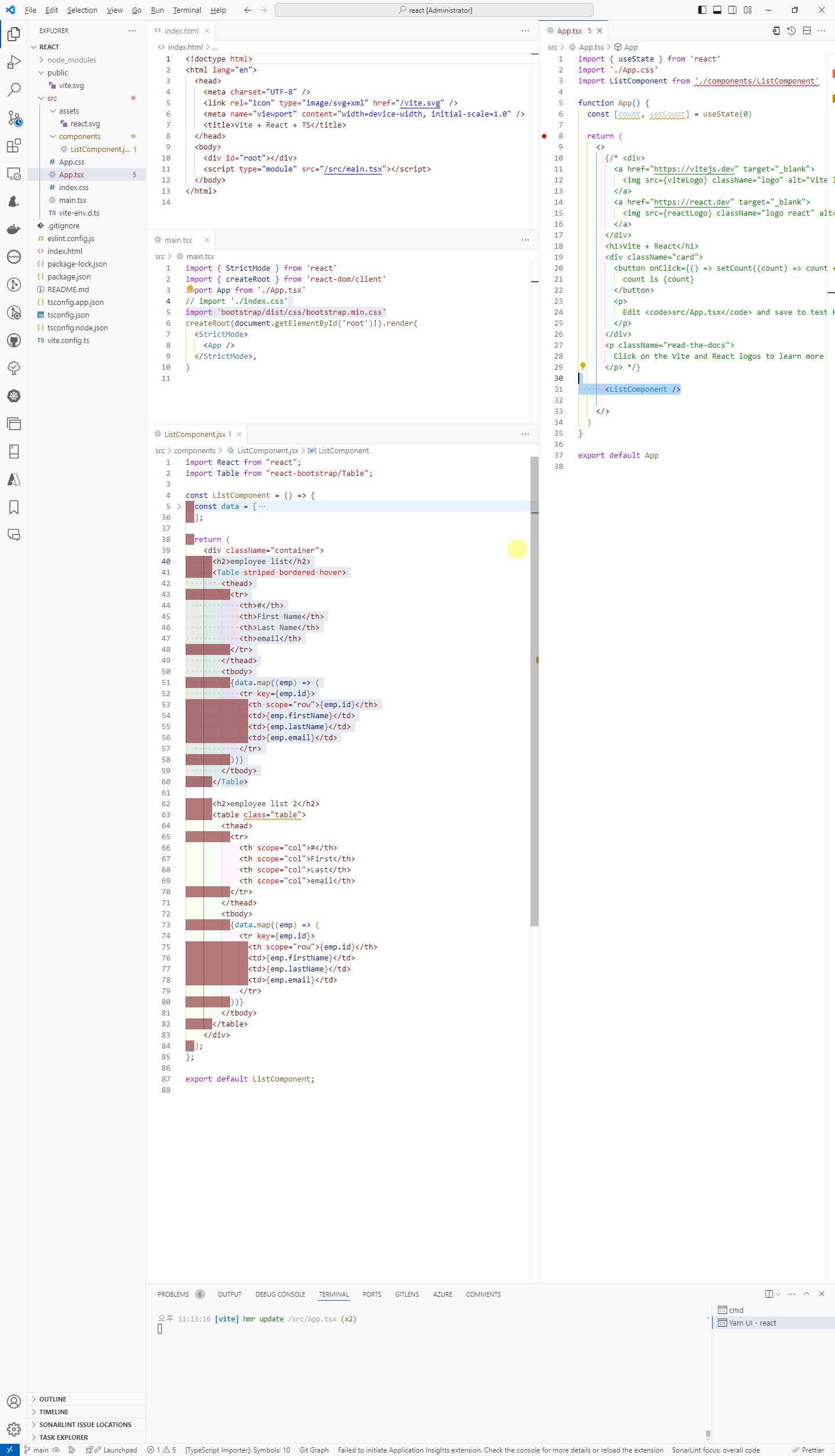
Task: Toggle Secondary Side Bar layout icon
Action: (732, 10)
